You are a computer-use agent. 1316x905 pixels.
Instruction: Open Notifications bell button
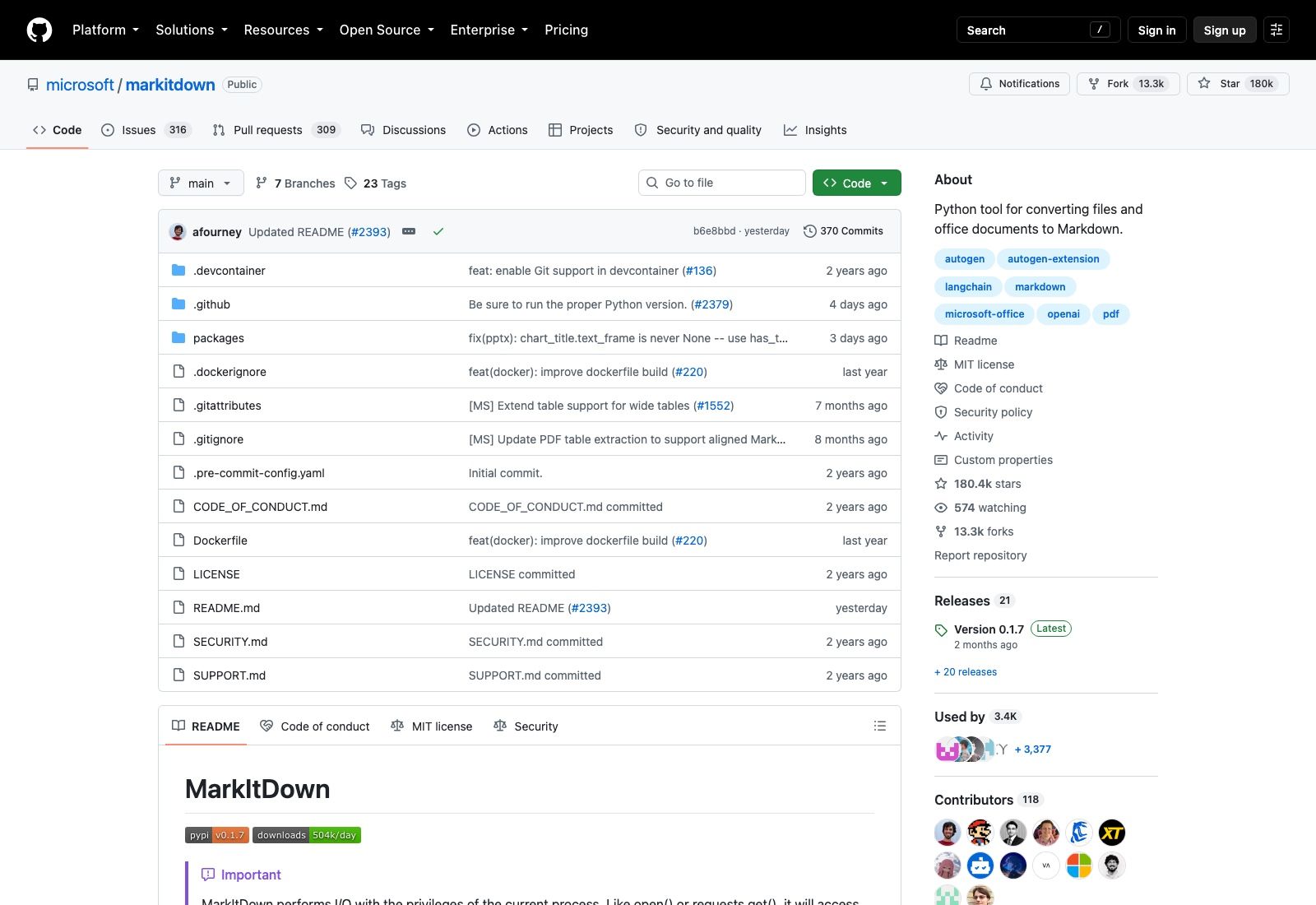1020,84
